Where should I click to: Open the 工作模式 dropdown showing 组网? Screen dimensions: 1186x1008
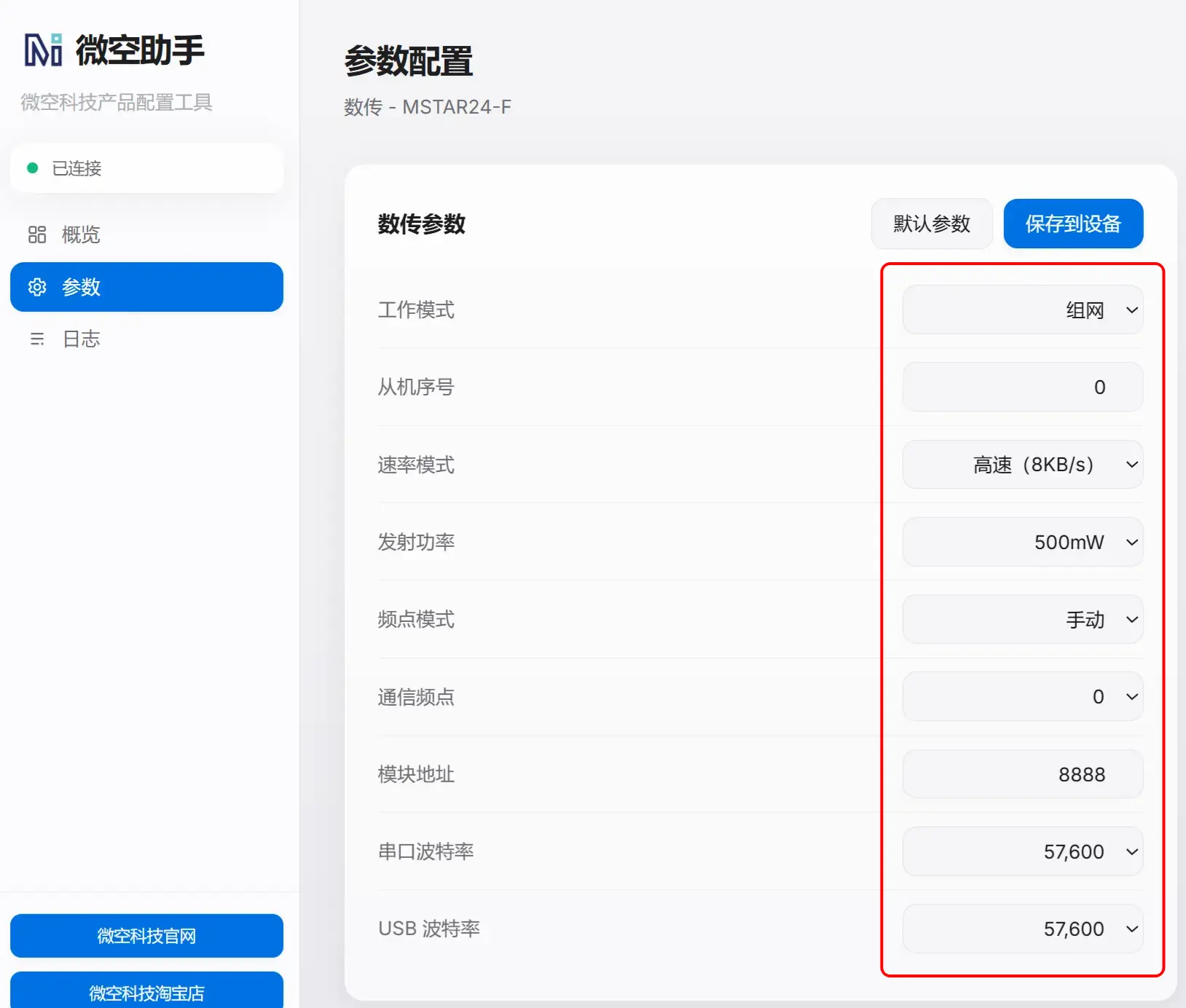point(1022,310)
